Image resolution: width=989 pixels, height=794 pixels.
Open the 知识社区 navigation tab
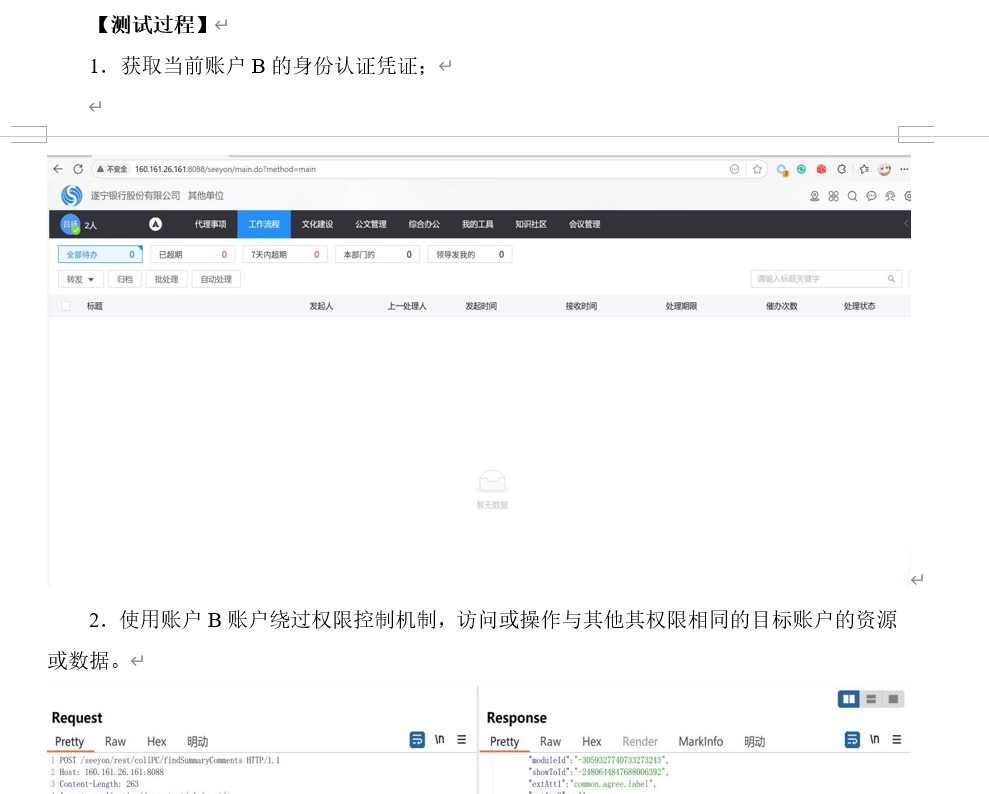[x=531, y=224]
